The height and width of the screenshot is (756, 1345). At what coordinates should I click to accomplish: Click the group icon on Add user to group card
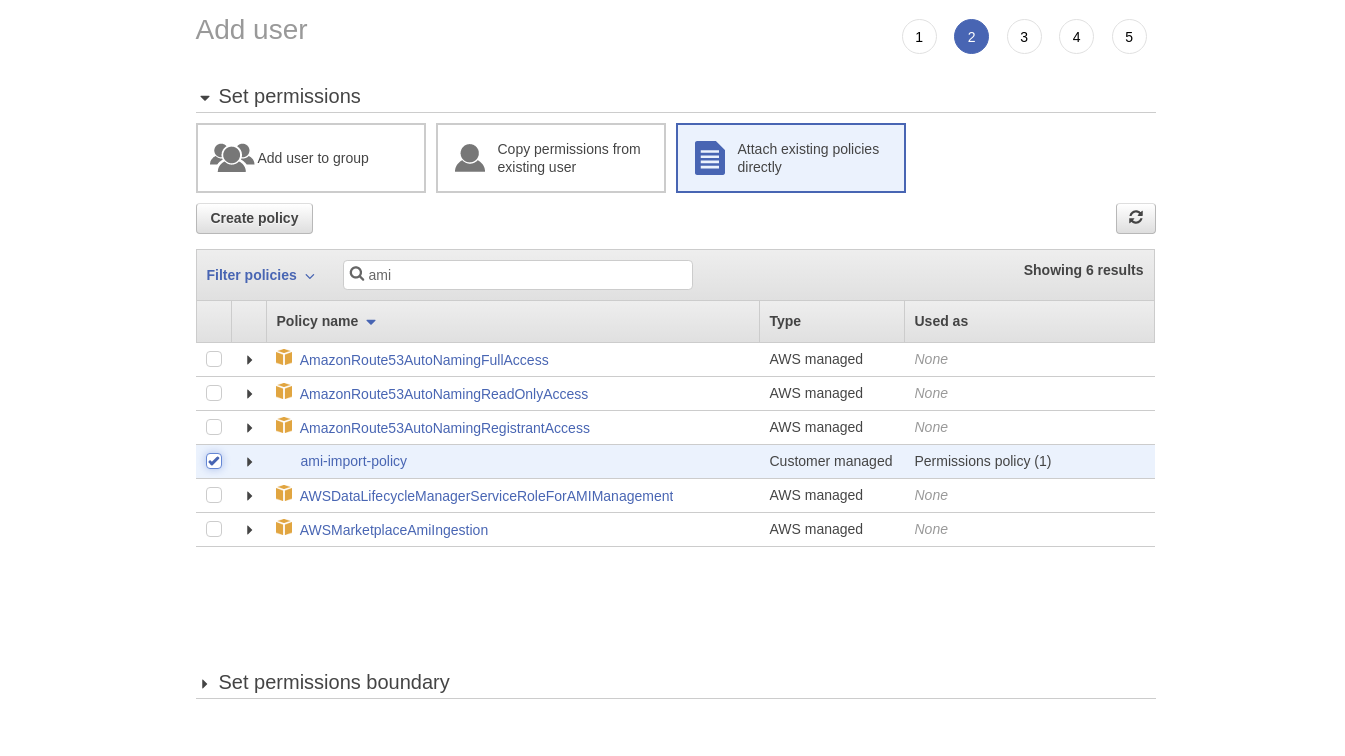(x=232, y=157)
